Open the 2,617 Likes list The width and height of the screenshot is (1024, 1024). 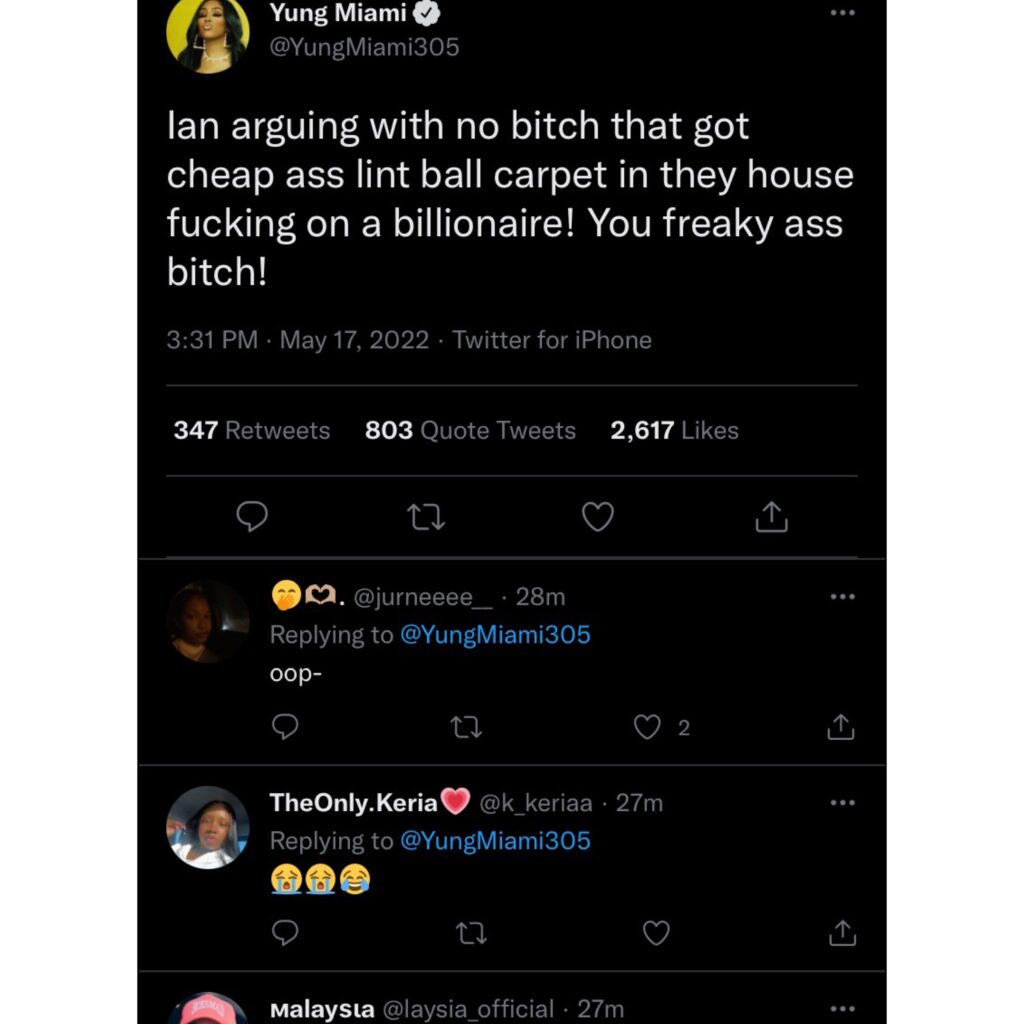(x=674, y=430)
